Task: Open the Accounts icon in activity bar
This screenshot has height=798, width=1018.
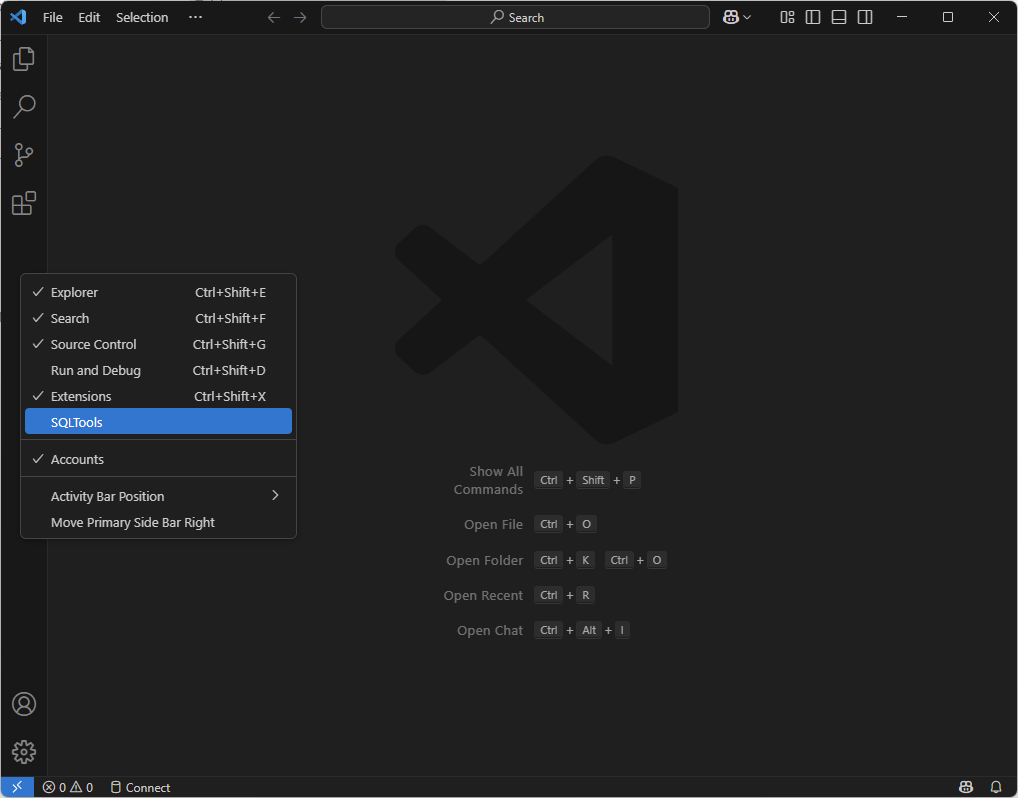Action: [x=24, y=704]
